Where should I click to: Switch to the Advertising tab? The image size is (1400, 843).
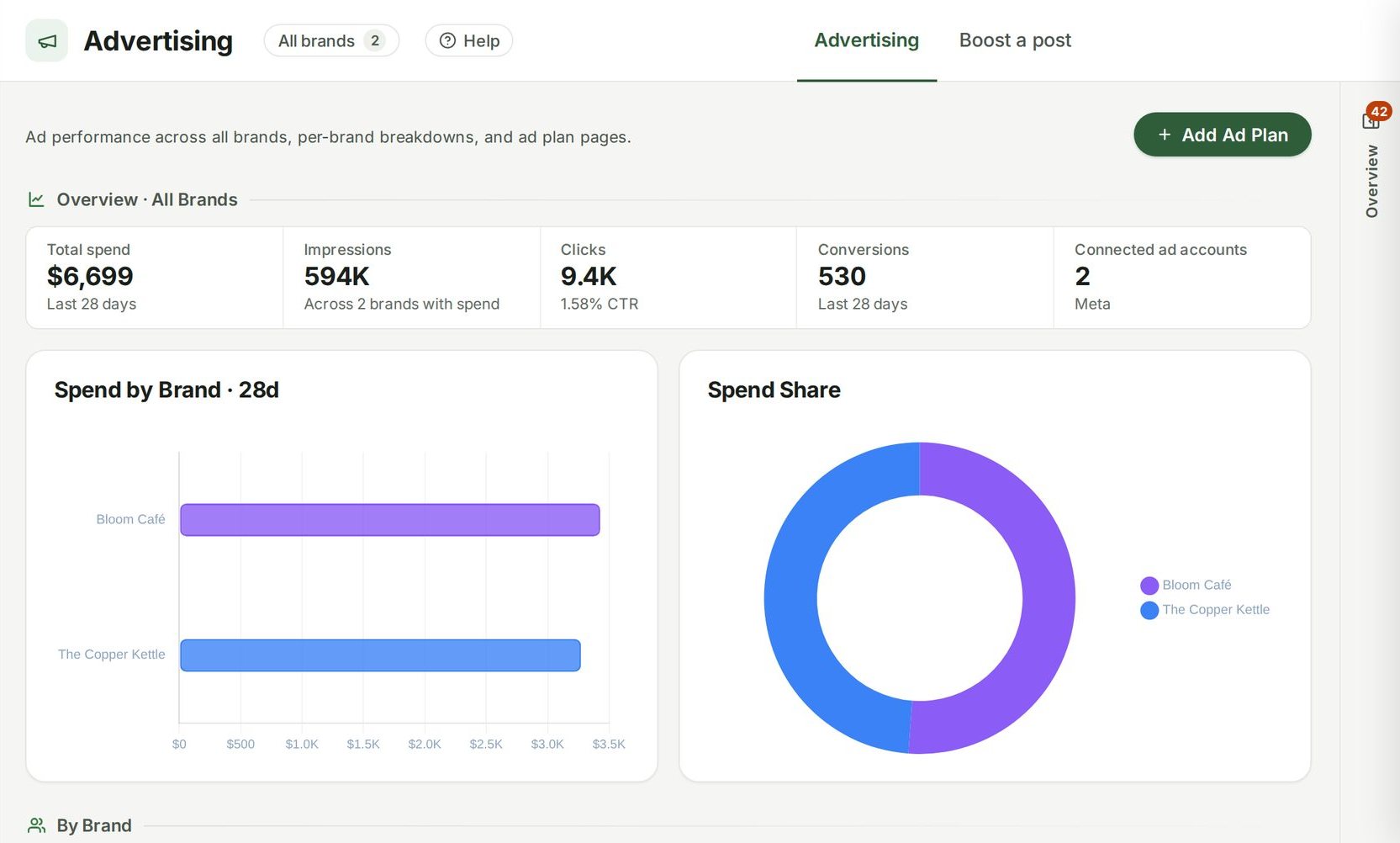(x=867, y=40)
